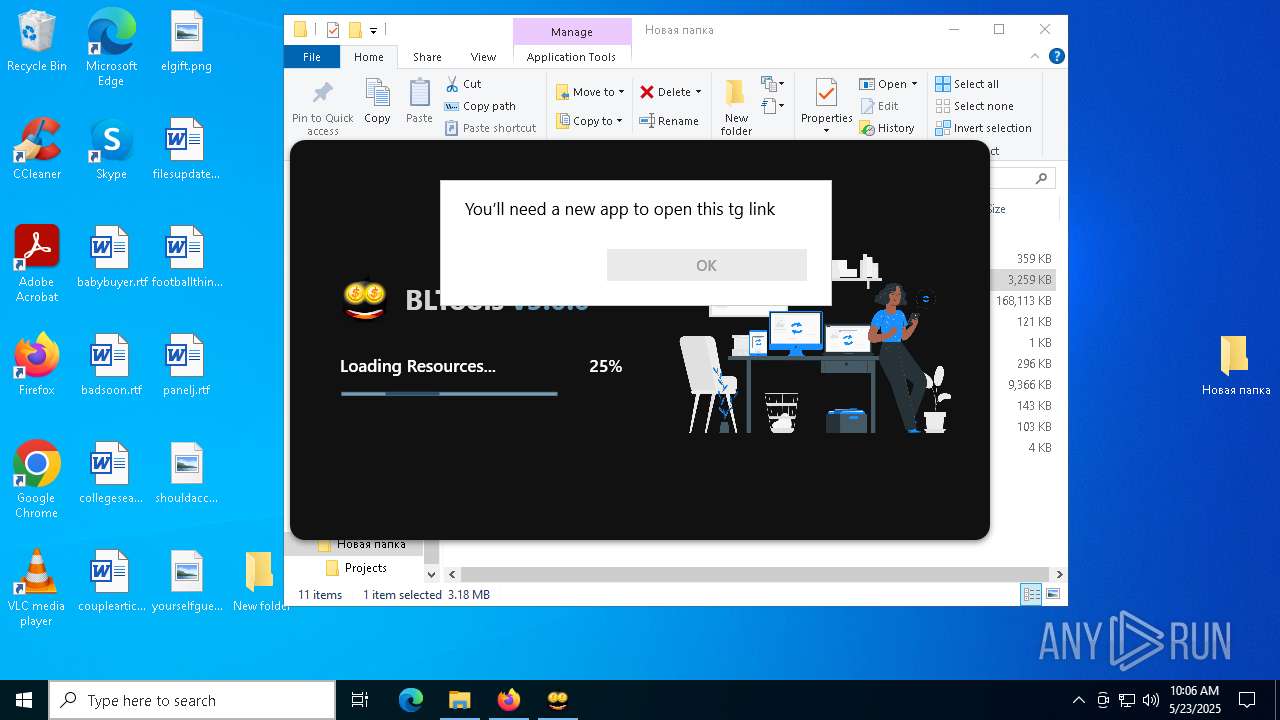Switch to the Home ribbon tab
1280x720 pixels.
368,57
